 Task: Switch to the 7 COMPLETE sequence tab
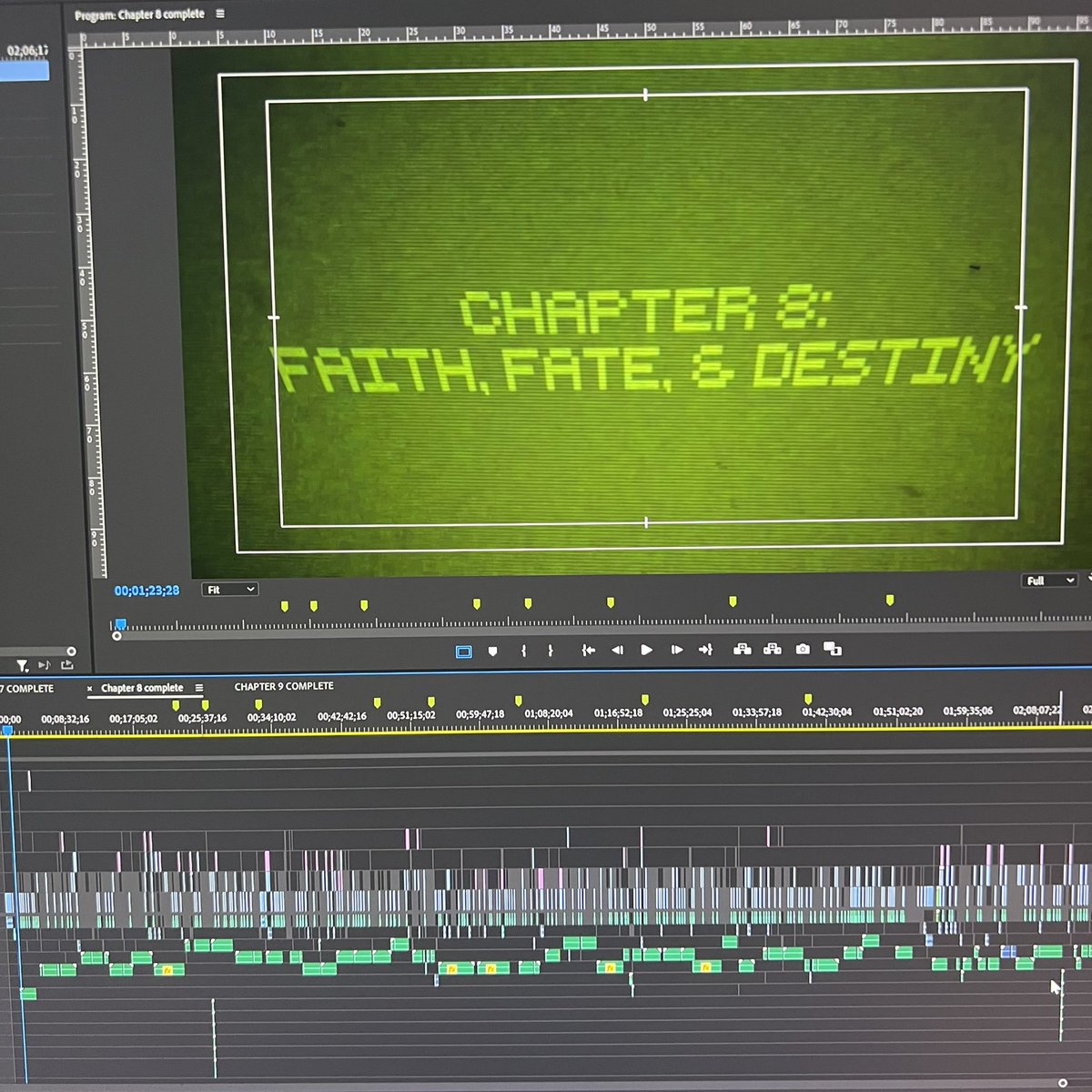27,689
